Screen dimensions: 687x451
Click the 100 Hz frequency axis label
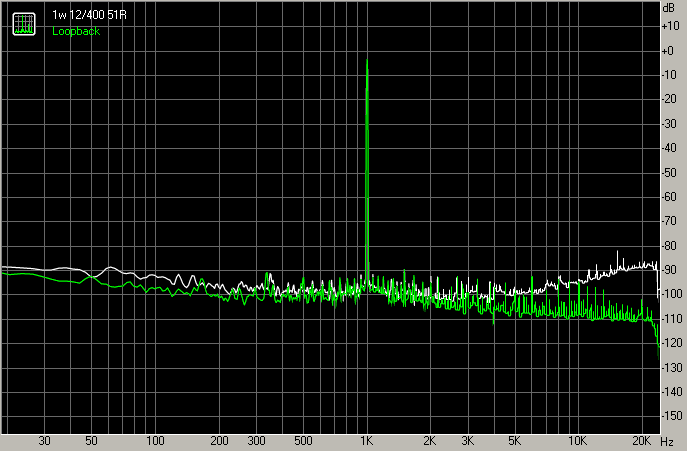[155, 441]
